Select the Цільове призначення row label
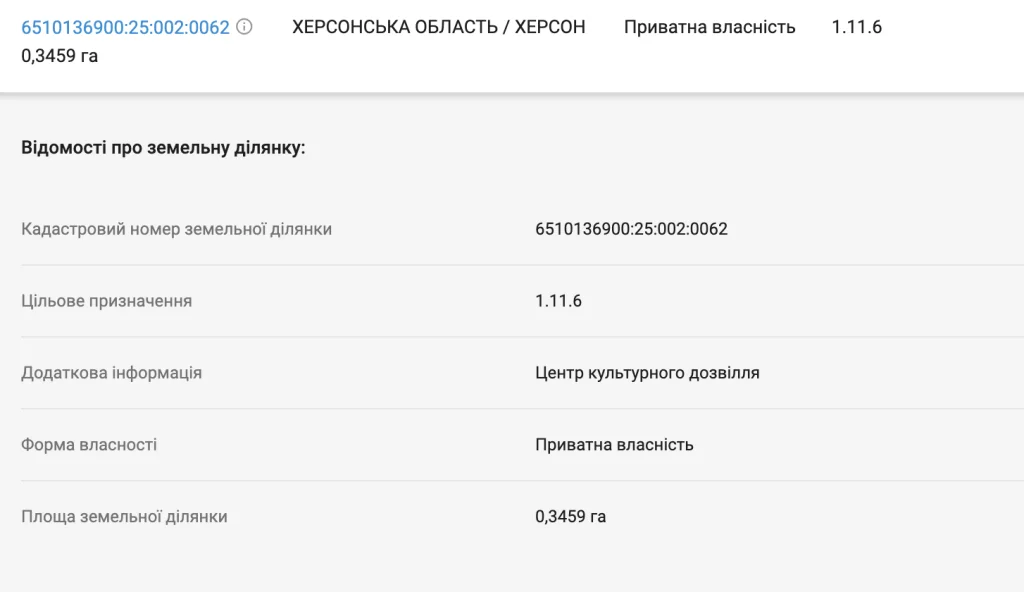This screenshot has width=1024, height=592. pos(106,301)
